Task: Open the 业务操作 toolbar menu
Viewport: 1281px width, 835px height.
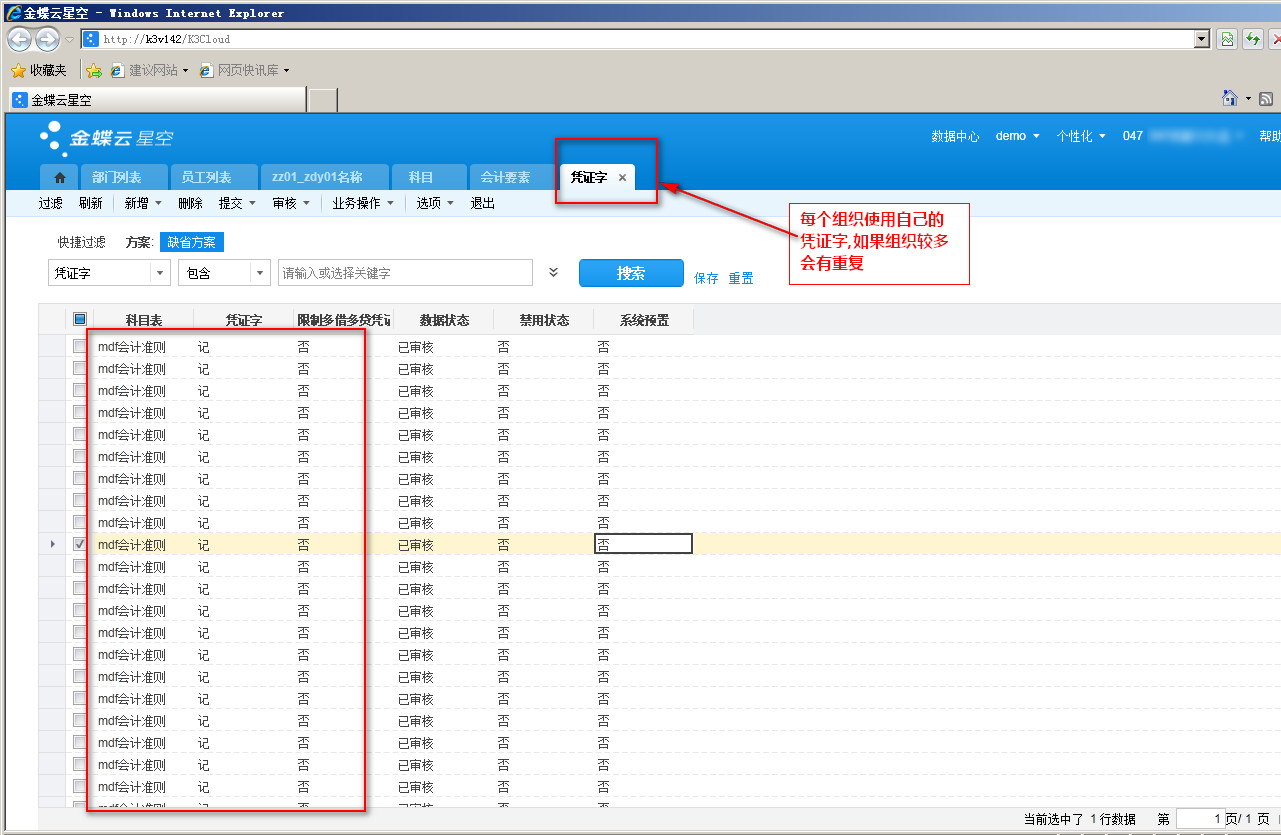Action: pyautogui.click(x=361, y=203)
